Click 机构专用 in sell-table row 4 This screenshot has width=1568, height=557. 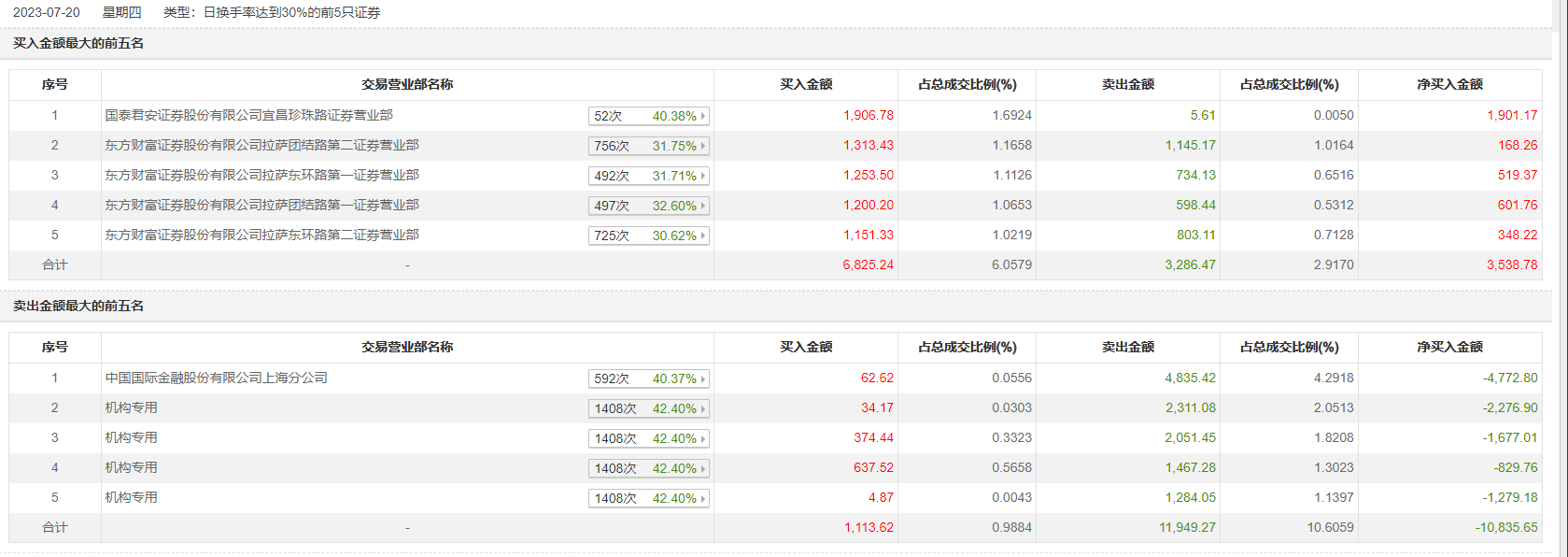pos(131,467)
